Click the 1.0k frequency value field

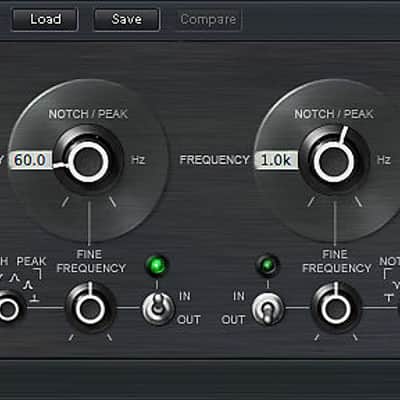tap(277, 160)
